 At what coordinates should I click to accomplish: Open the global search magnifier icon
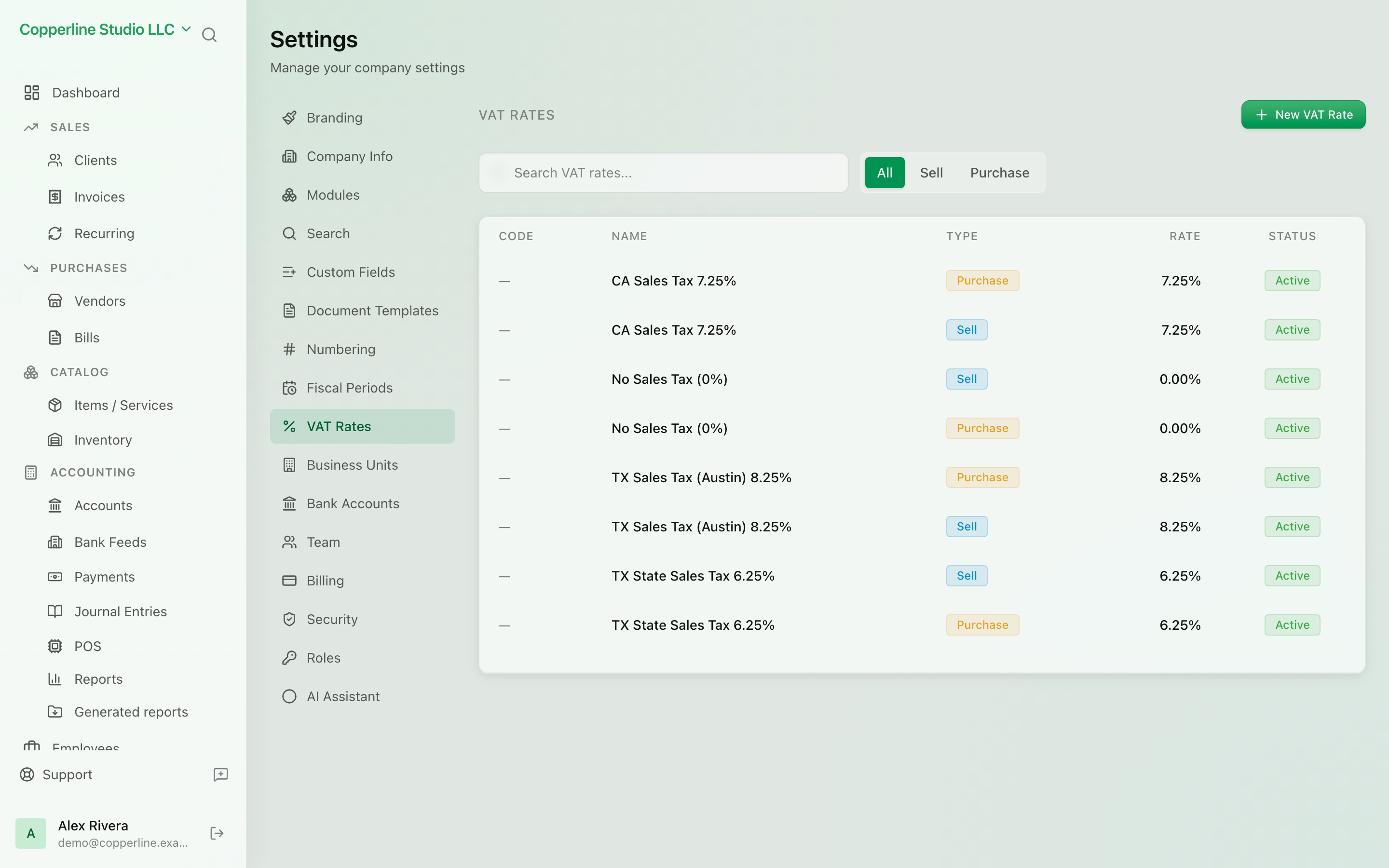pyautogui.click(x=209, y=35)
